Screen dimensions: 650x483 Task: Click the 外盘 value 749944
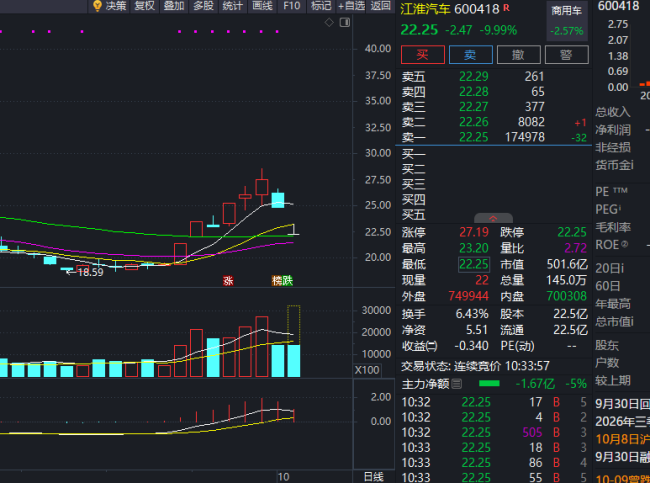click(x=468, y=296)
